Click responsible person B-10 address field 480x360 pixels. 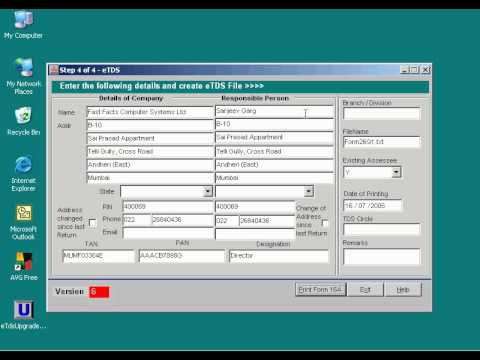(x=274, y=124)
